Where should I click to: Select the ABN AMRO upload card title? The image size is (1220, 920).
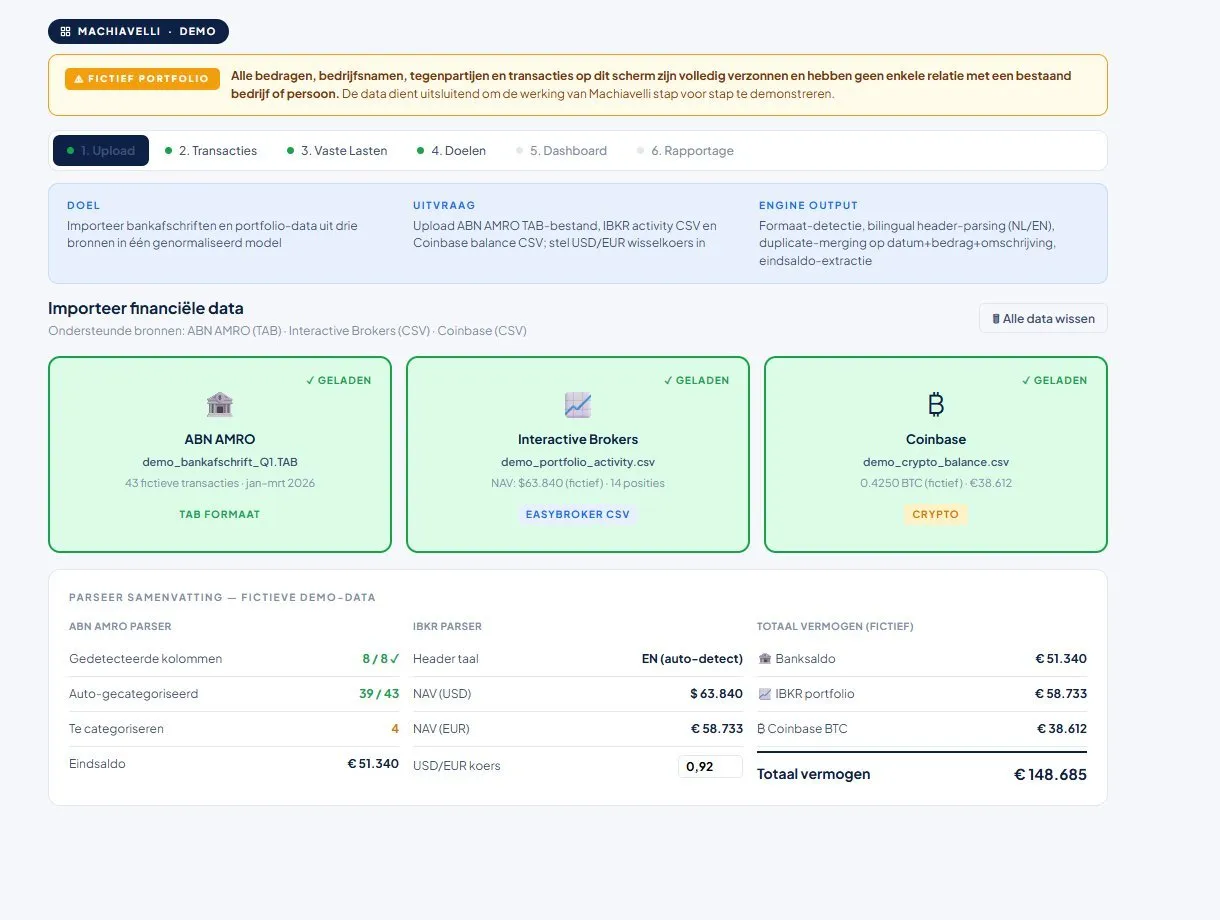tap(220, 439)
